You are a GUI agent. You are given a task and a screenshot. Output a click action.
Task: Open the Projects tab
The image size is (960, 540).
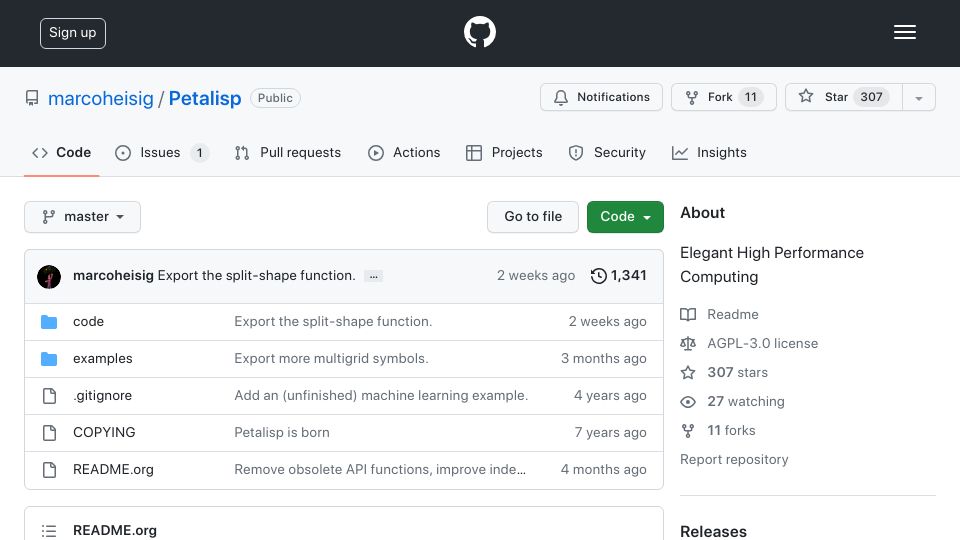coord(504,152)
